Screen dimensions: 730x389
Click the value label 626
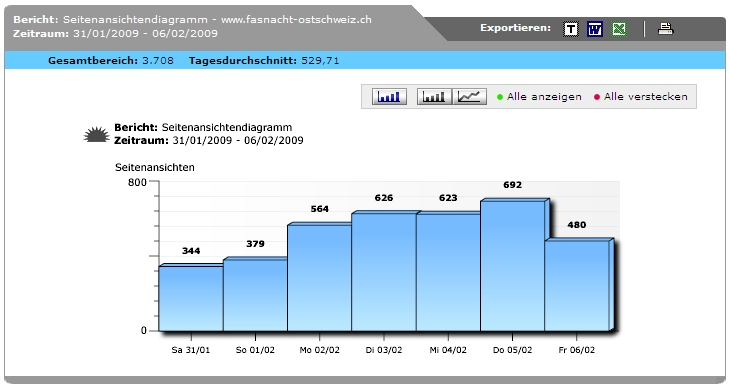[x=384, y=198]
